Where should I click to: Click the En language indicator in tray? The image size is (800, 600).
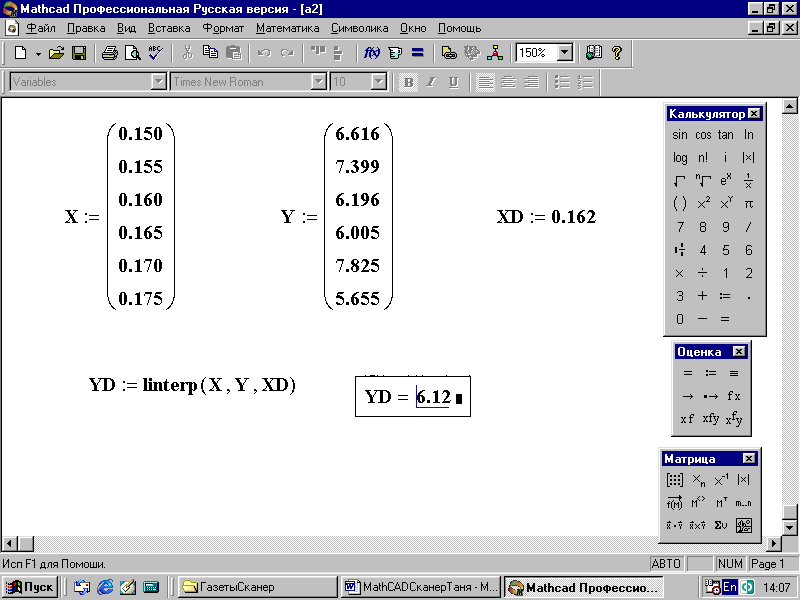click(x=729, y=587)
